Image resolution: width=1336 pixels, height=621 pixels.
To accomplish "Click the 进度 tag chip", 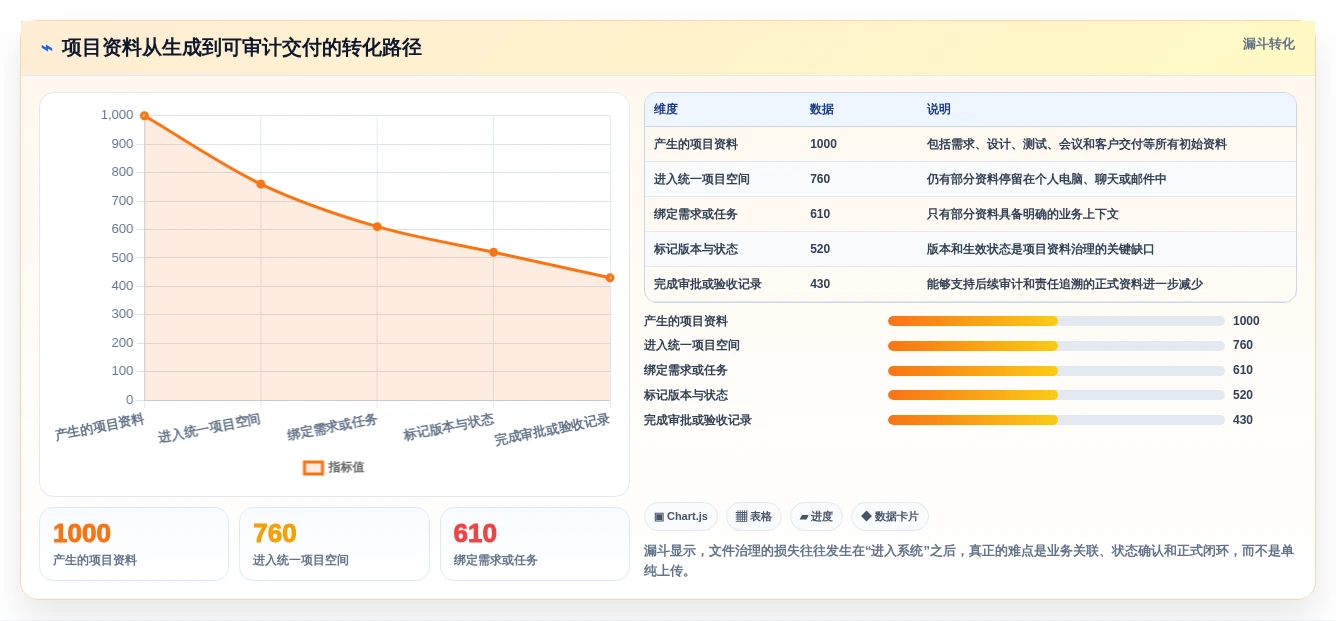I will pyautogui.click(x=816, y=516).
